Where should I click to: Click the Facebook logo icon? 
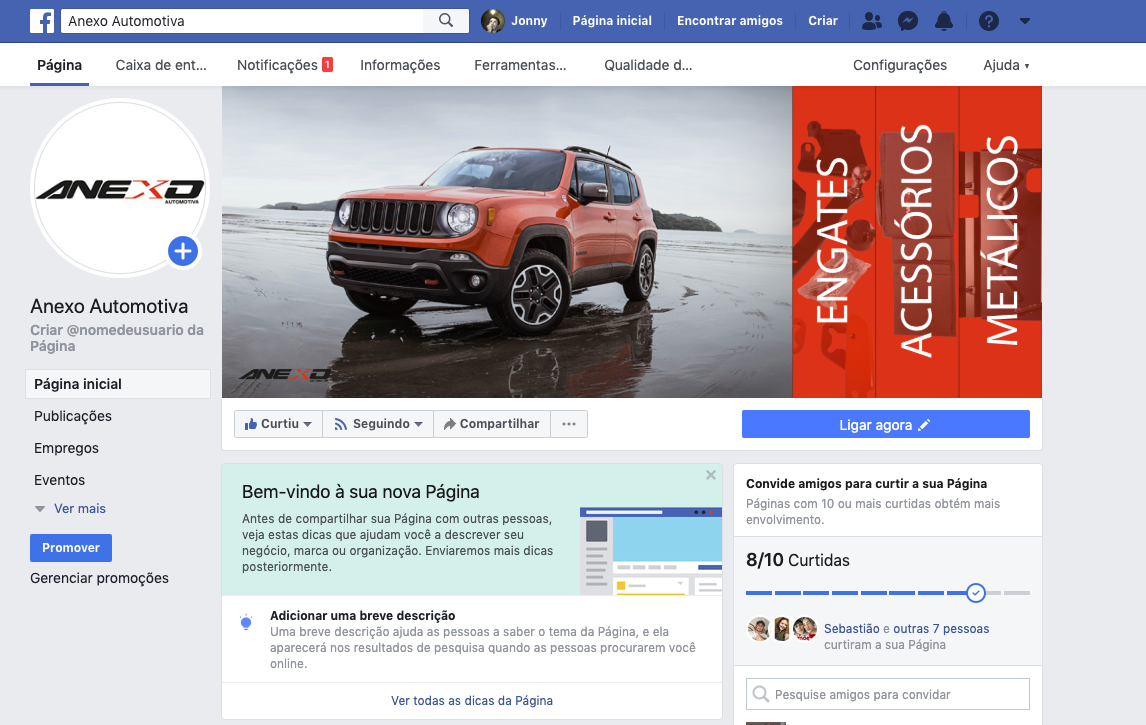(x=42, y=21)
